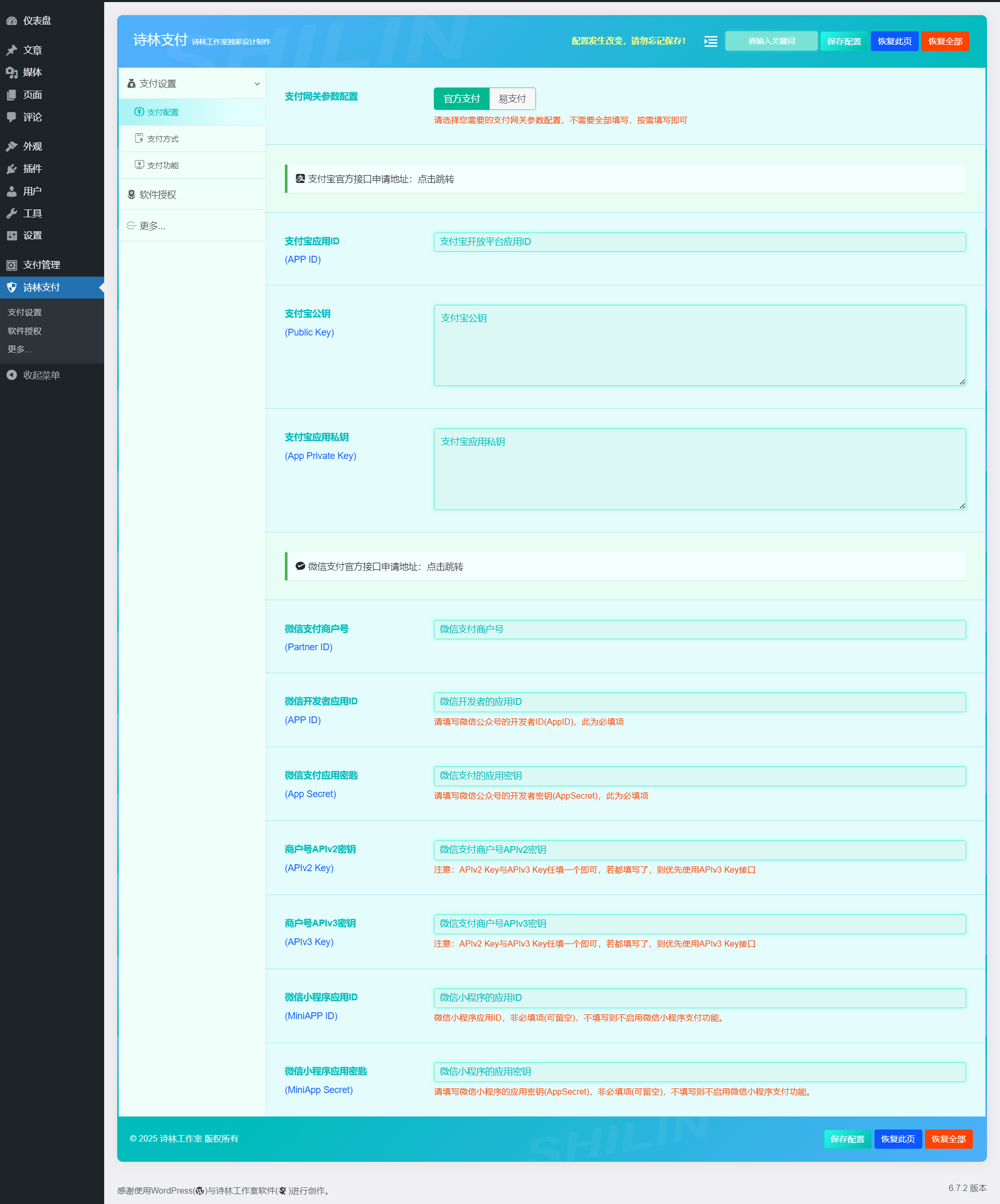Click the Alipay logo icon in notice
Viewport: 1000px width, 1204px height.
[x=301, y=178]
